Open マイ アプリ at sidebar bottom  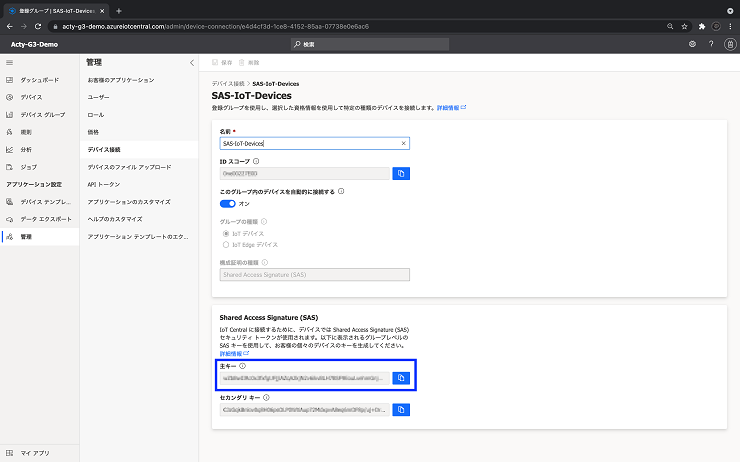(x=40, y=453)
